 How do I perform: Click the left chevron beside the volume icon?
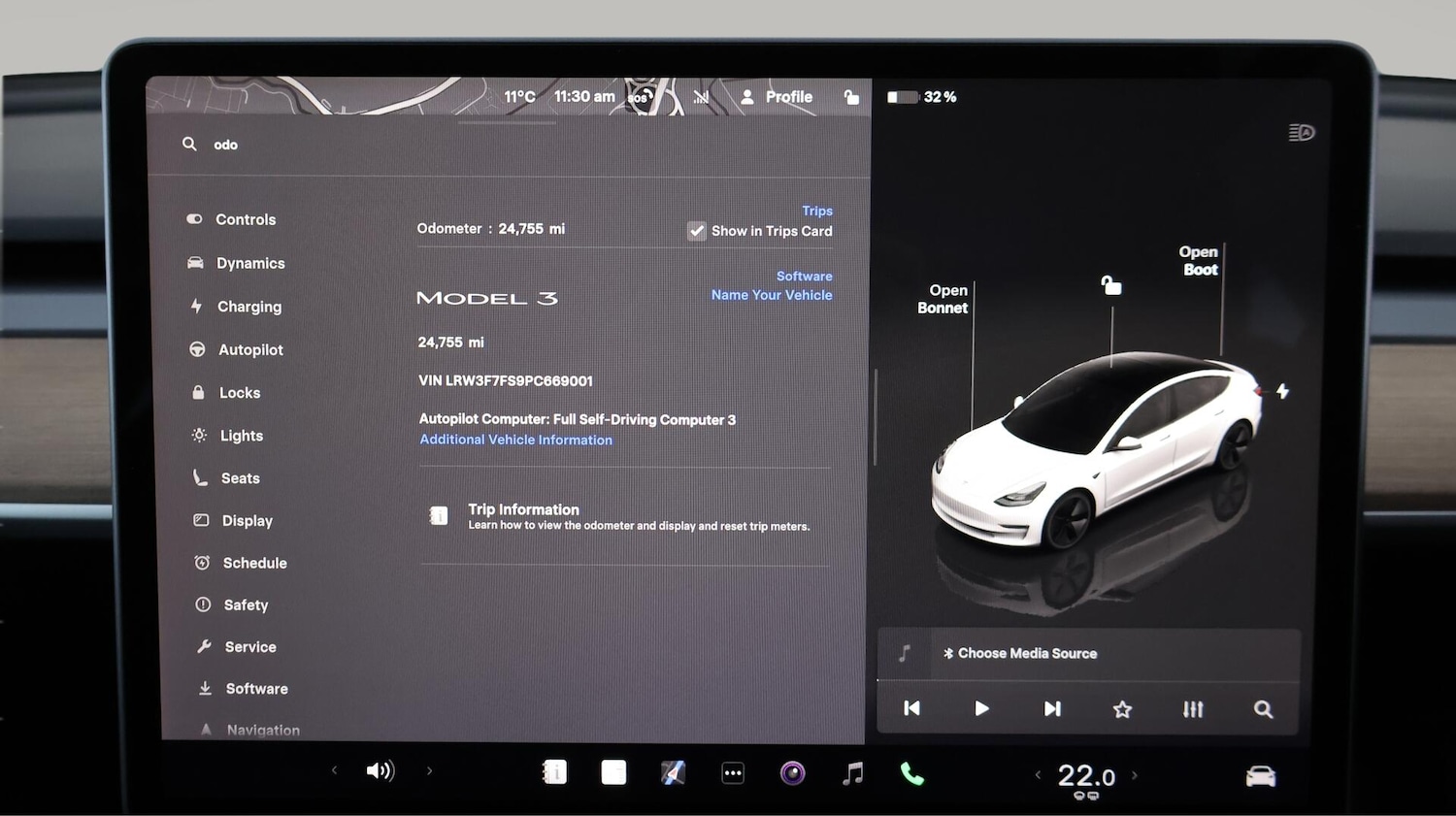(334, 769)
